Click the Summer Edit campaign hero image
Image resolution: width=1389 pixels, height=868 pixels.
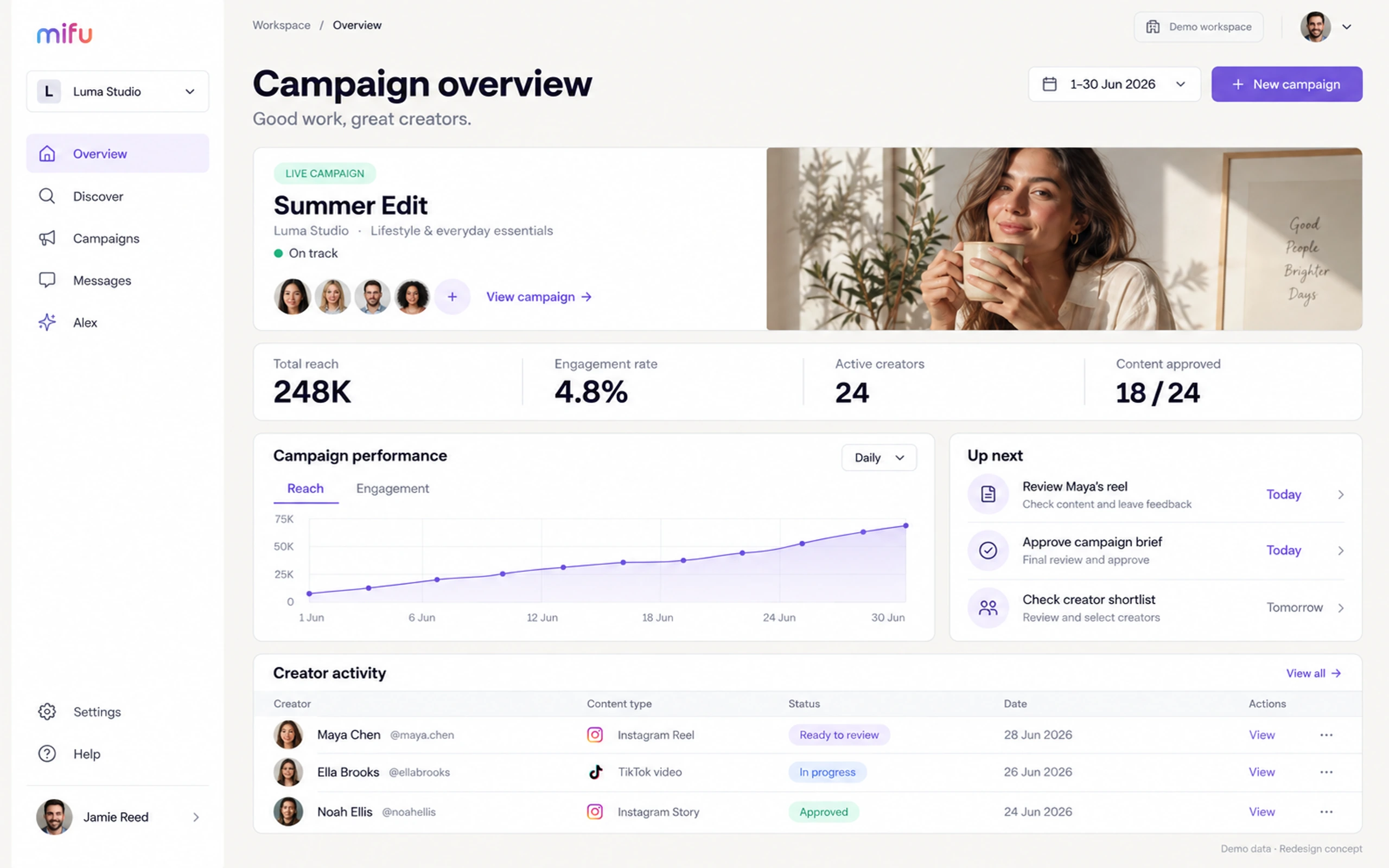point(1064,239)
